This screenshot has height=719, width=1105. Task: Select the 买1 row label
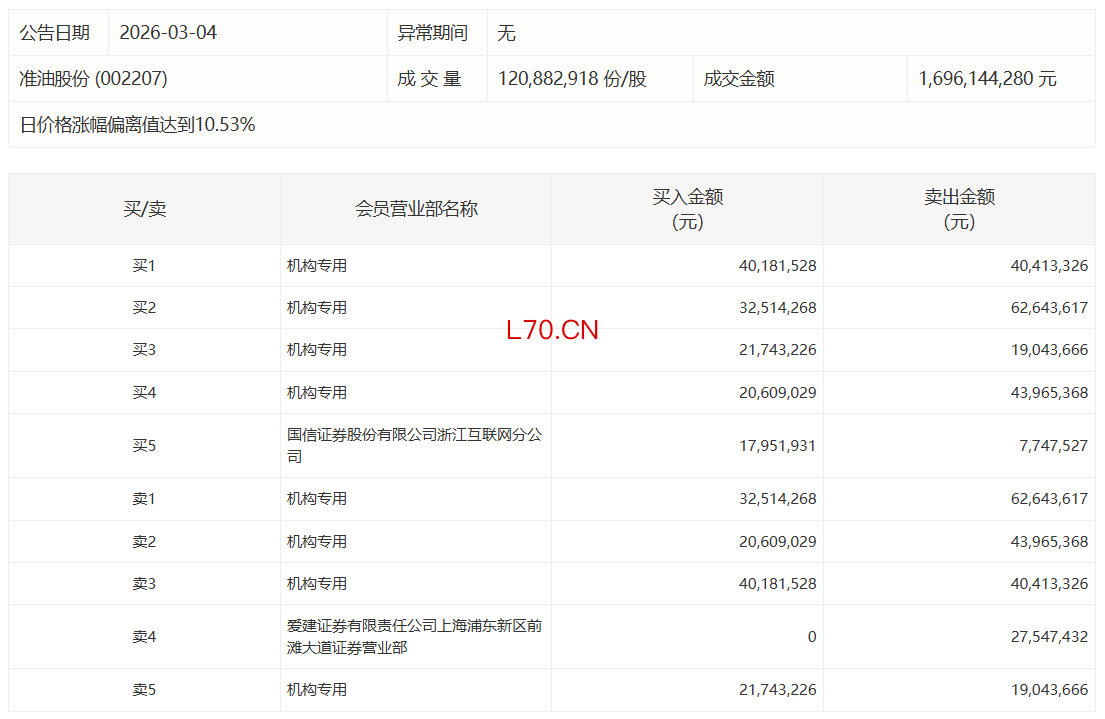click(144, 266)
